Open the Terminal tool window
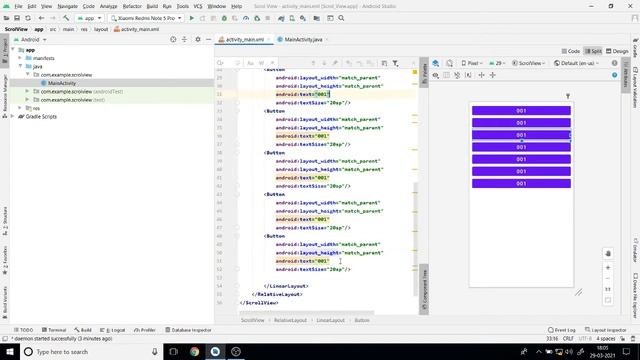 point(54,330)
